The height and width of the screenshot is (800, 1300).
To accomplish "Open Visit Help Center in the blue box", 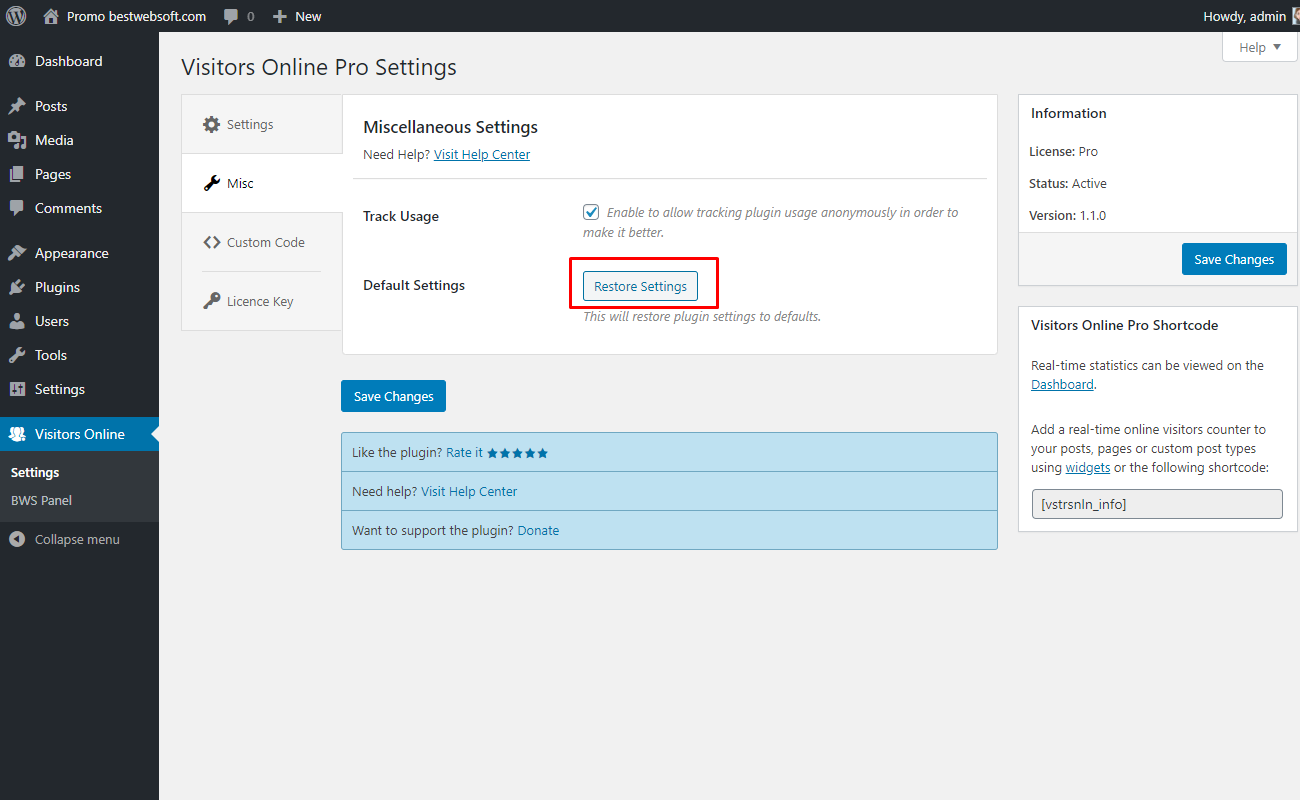I will pyautogui.click(x=469, y=491).
